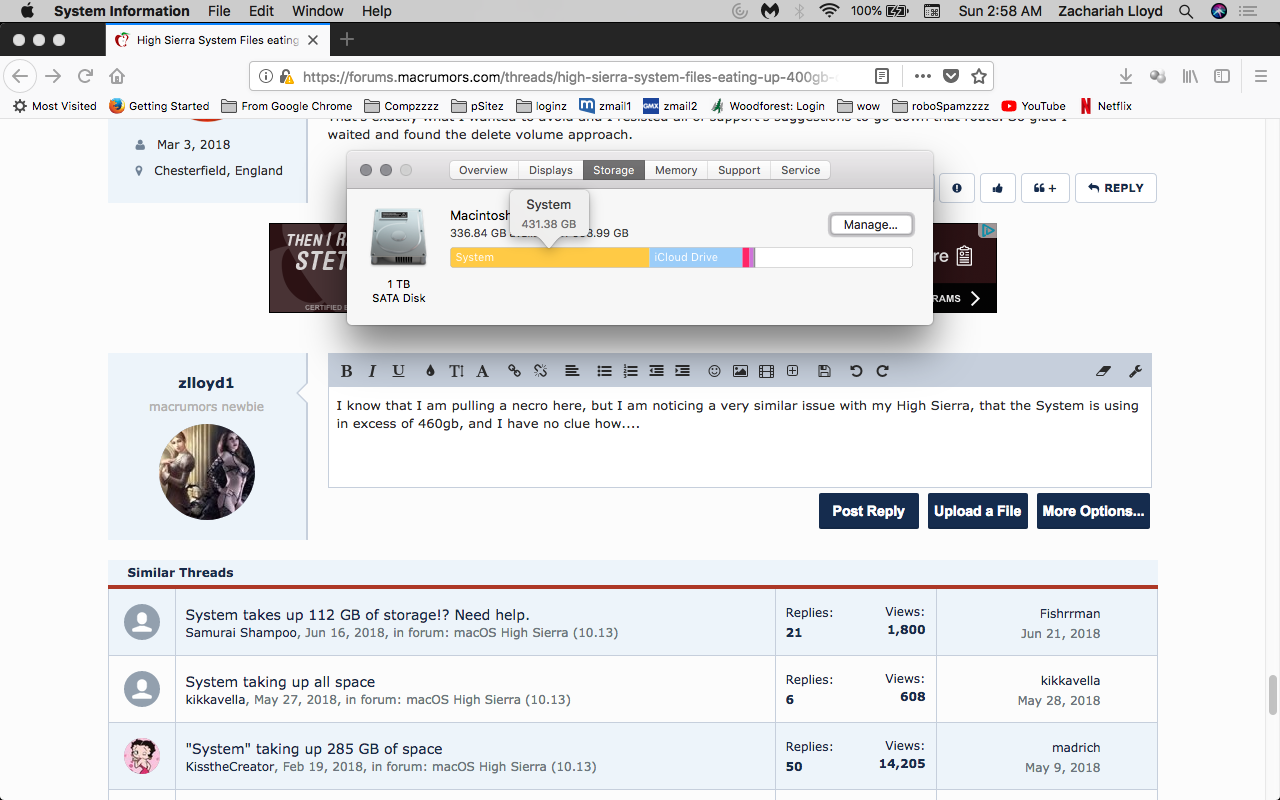
Task: Toggle italic in the reply editor
Action: click(372, 371)
